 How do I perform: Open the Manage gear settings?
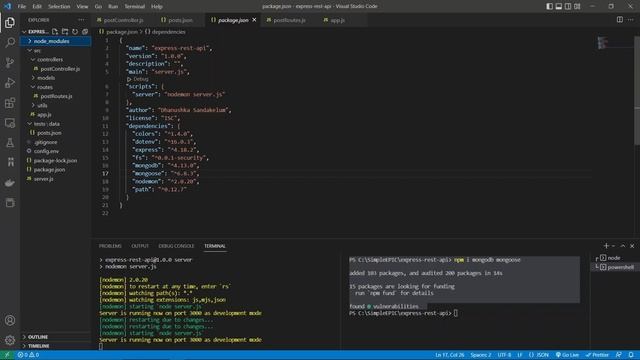point(10,340)
